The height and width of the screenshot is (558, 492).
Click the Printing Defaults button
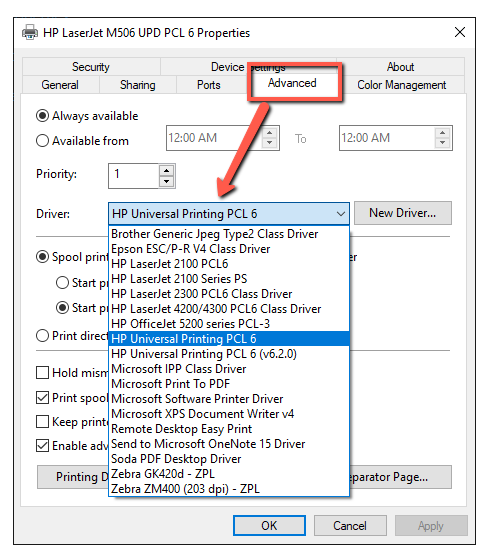tap(73, 477)
